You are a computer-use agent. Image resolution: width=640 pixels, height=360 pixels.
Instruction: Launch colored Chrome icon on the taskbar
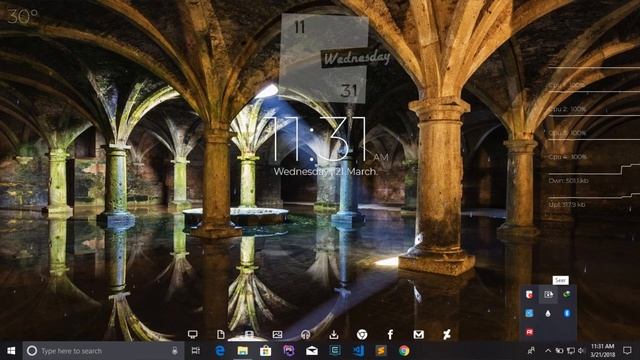404,351
